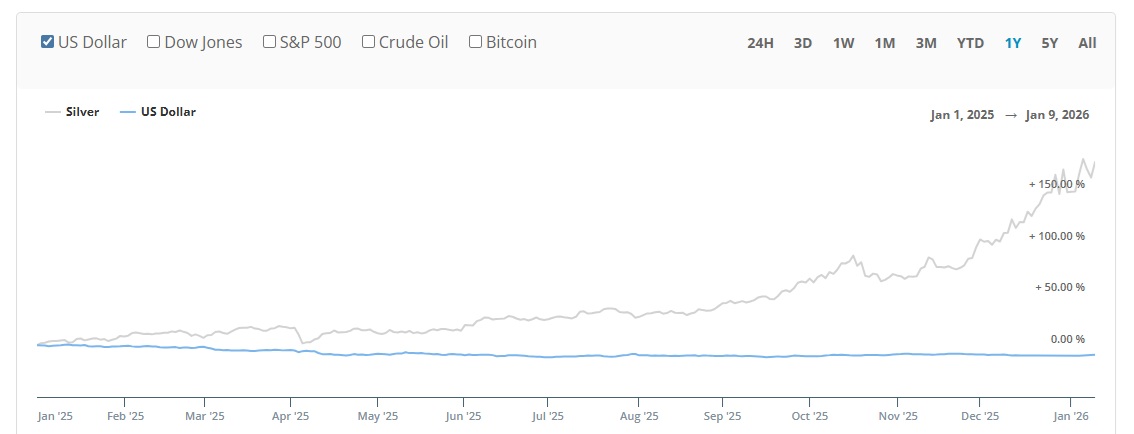Tick the Crude Oil checkbox
Image resolution: width=1134 pixels, height=434 pixels.
coord(368,42)
